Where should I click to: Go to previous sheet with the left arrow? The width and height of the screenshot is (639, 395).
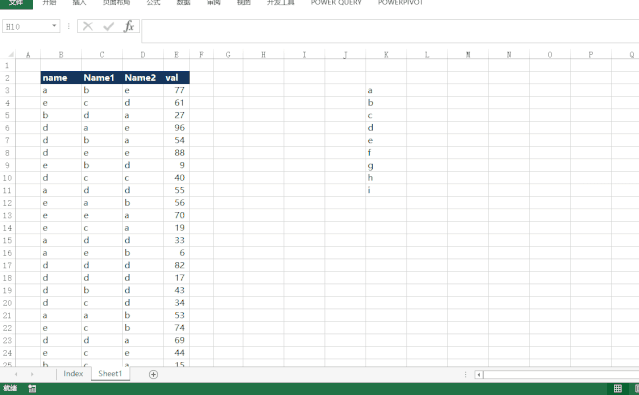pyautogui.click(x=16, y=374)
